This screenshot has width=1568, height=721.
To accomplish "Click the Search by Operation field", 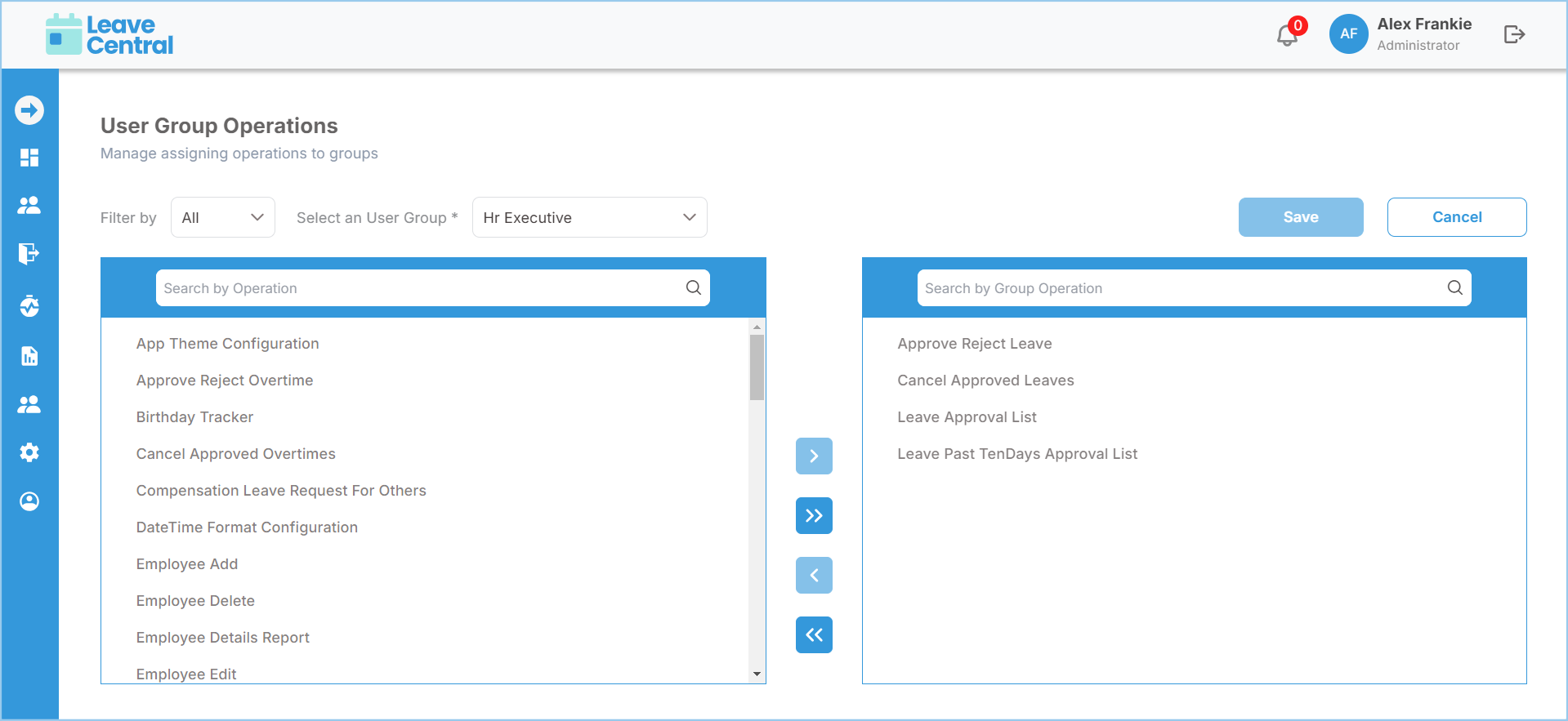I will tap(433, 288).
